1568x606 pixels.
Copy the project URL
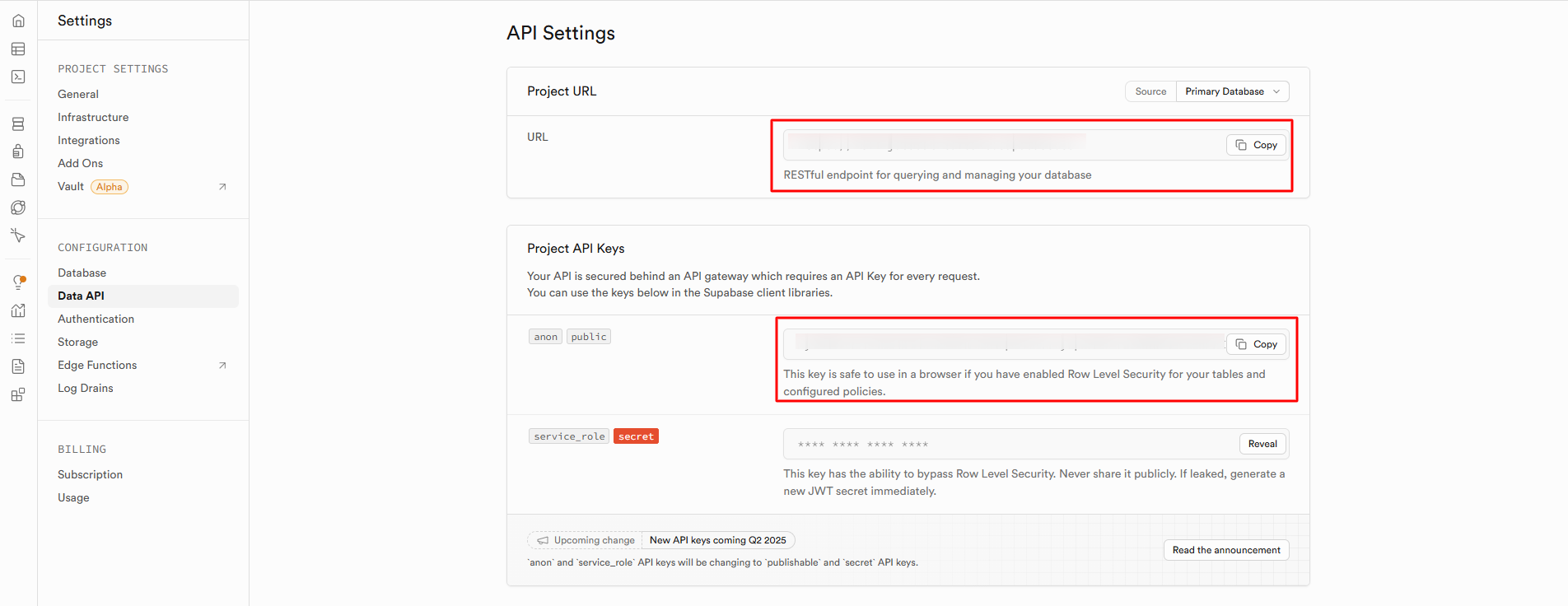[1256, 145]
